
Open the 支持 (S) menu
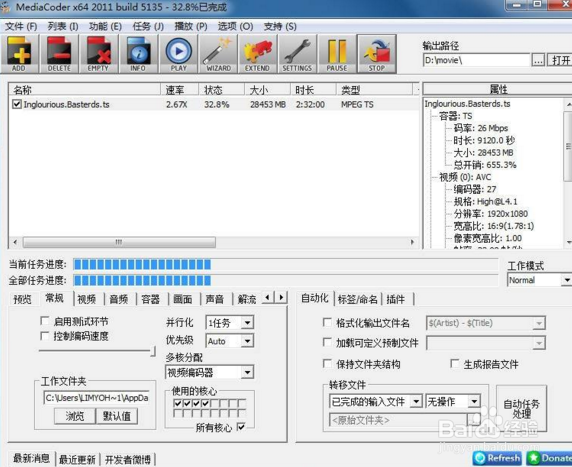click(280, 27)
